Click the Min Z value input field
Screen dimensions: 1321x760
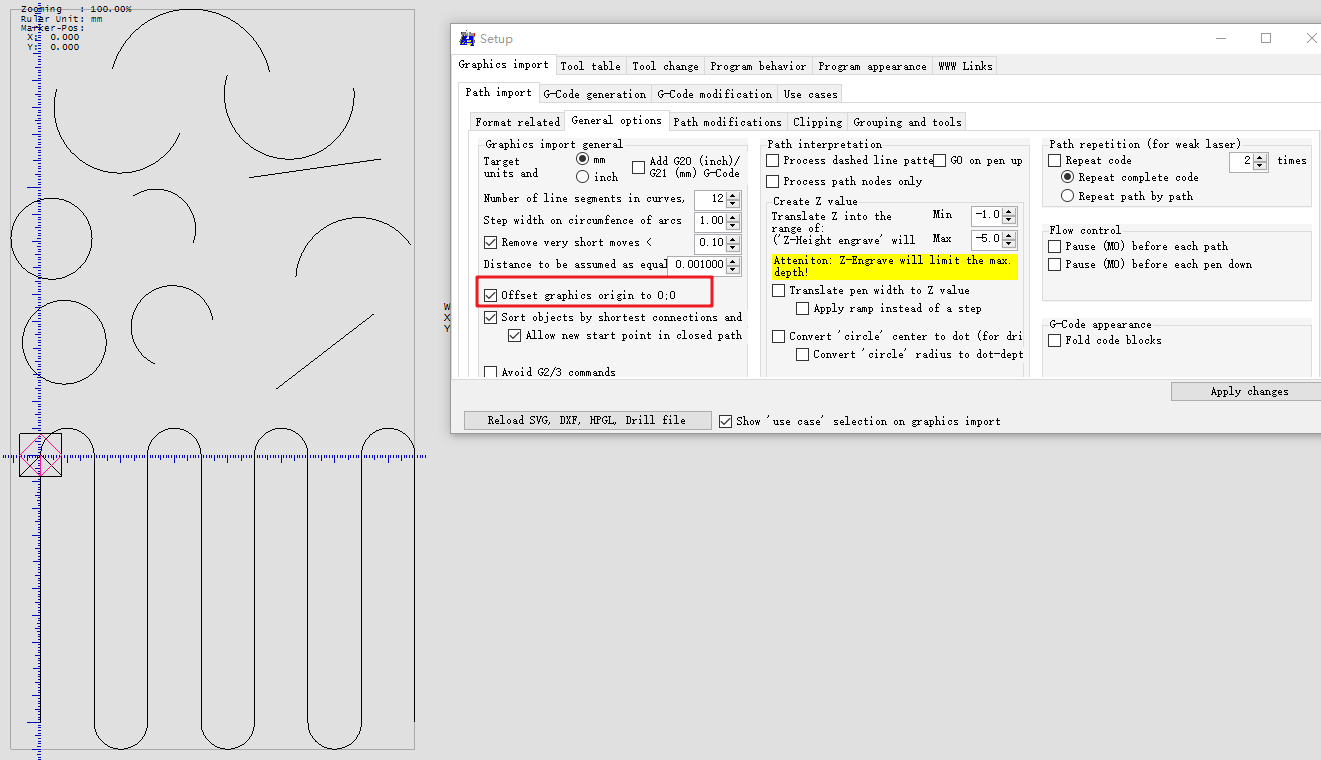(986, 215)
